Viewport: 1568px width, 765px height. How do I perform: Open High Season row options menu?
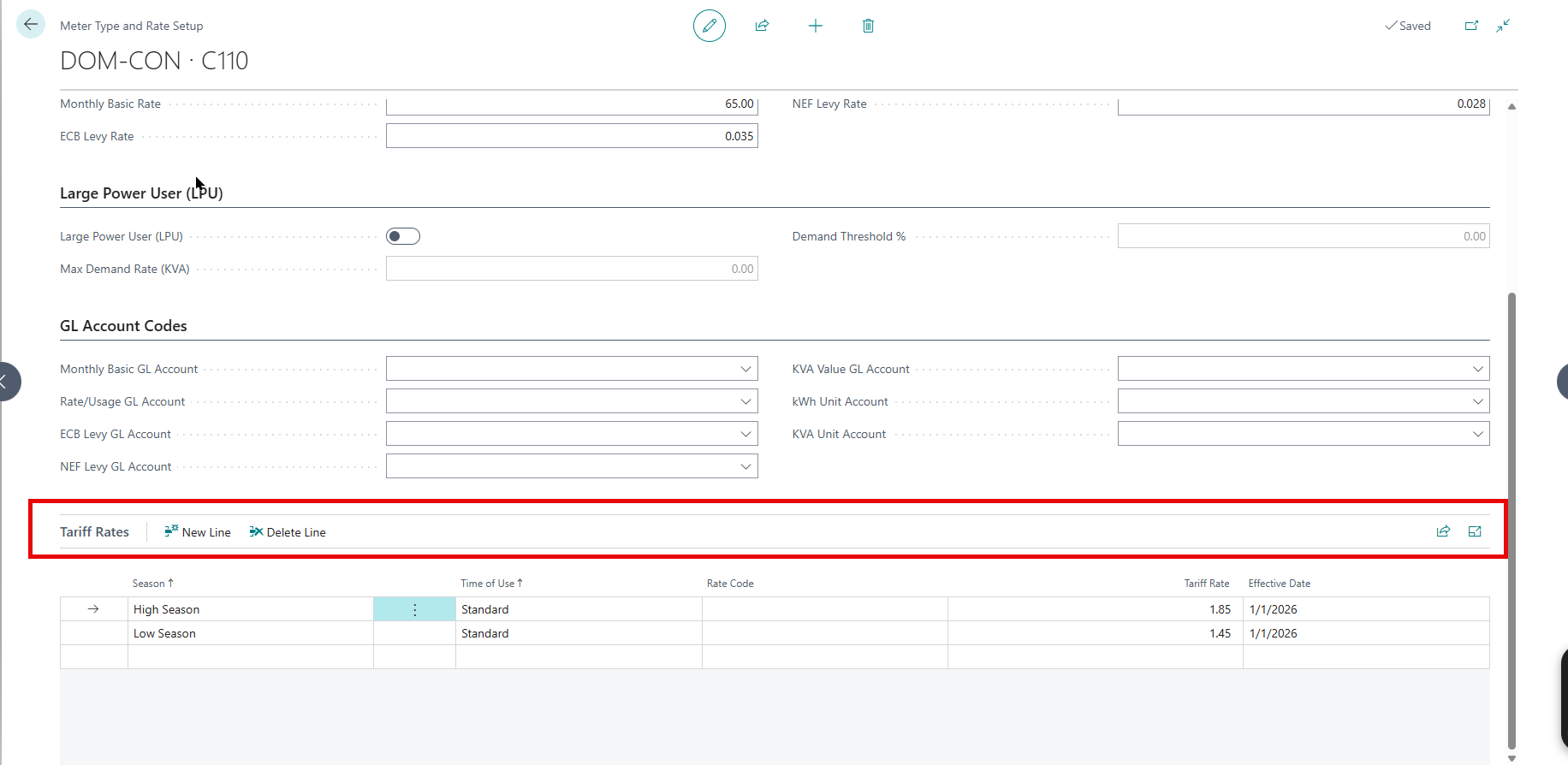(x=415, y=609)
